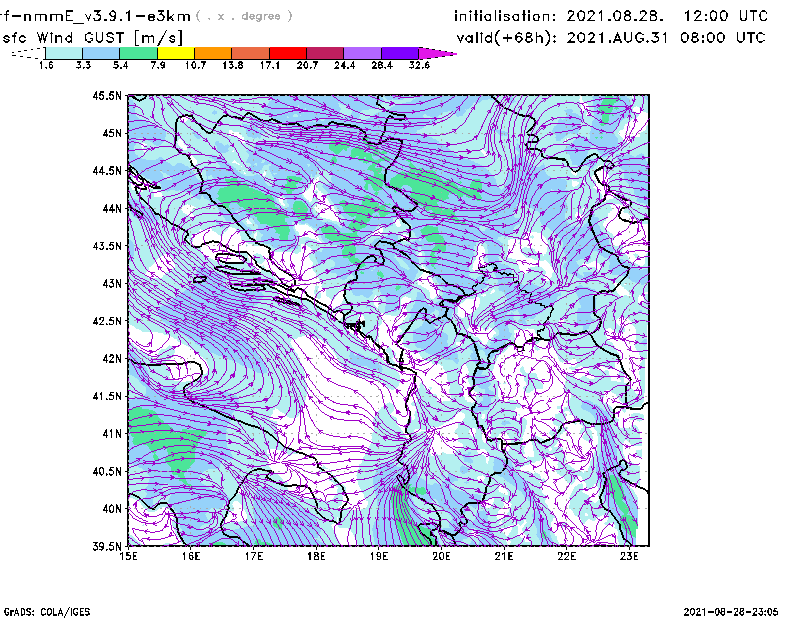Screen dimensions: 800x618
Task: Click the '19E' longitude label
Action: click(379, 556)
